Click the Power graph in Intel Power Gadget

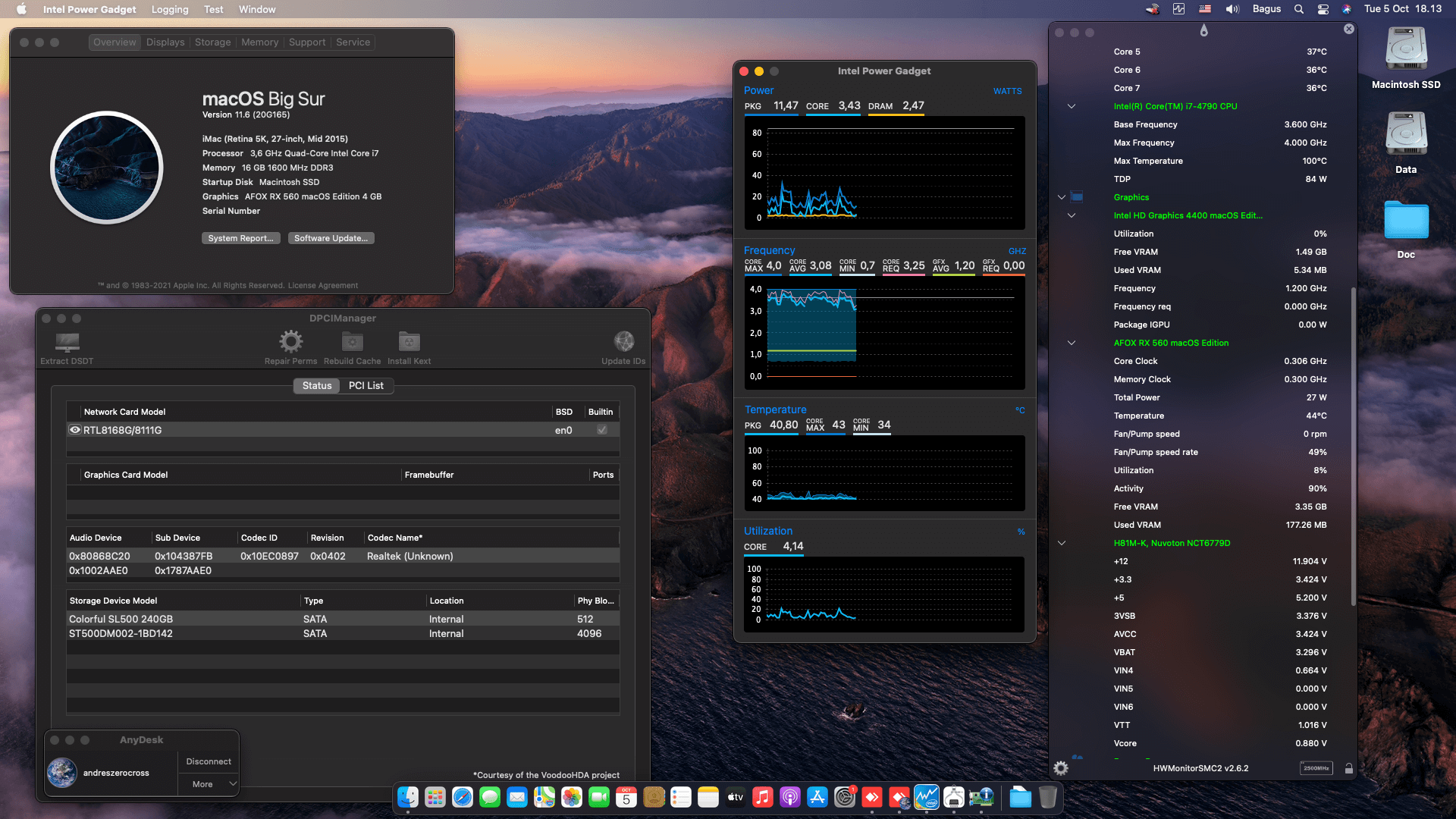(884, 174)
